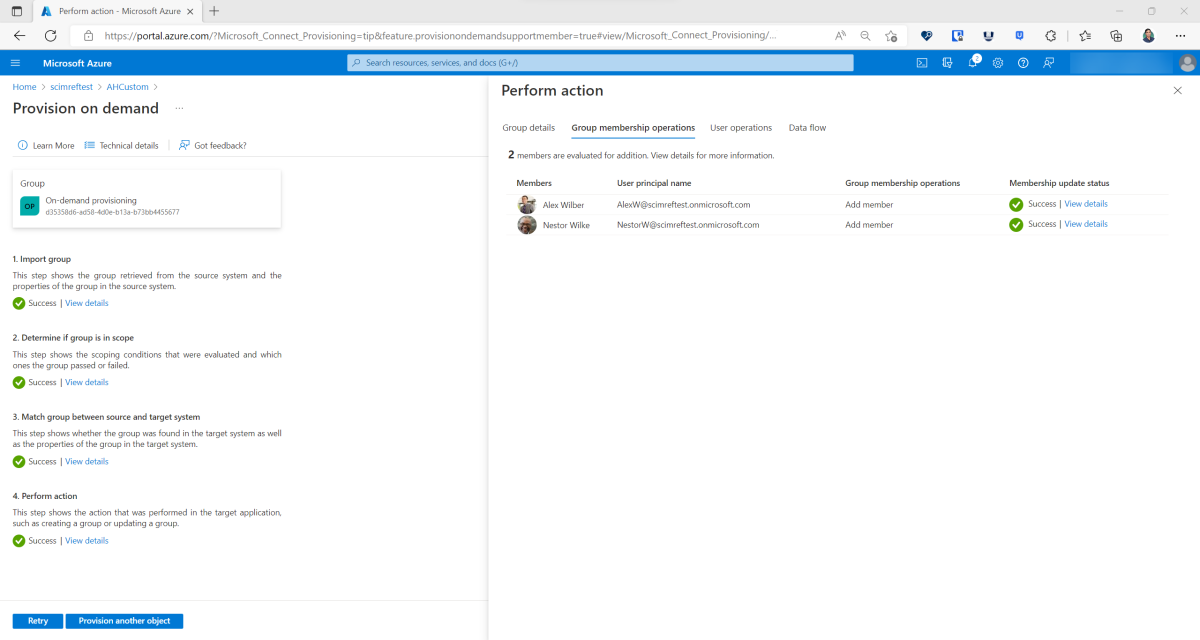Click the Membership update status column header
The width and height of the screenshot is (1200, 640).
coord(1059,183)
